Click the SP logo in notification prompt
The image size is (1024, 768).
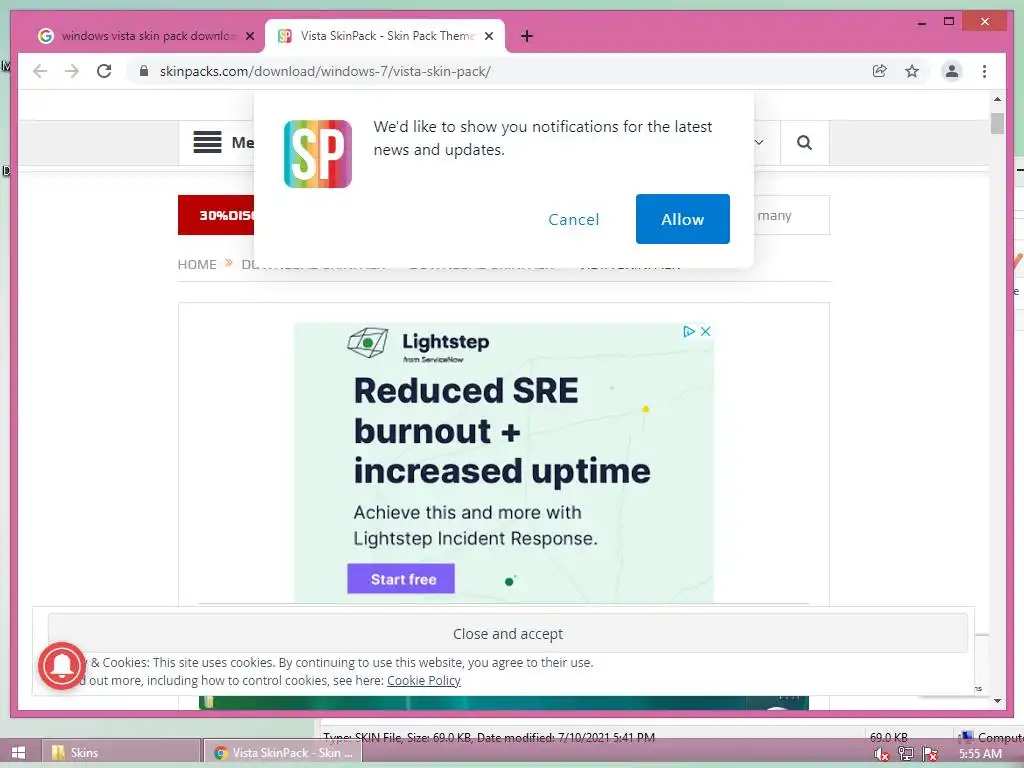318,154
